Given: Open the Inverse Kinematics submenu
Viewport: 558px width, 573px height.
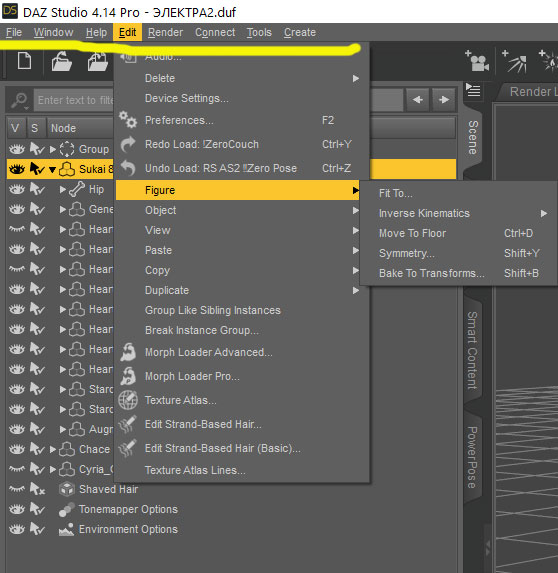Looking at the screenshot, I should [x=459, y=213].
